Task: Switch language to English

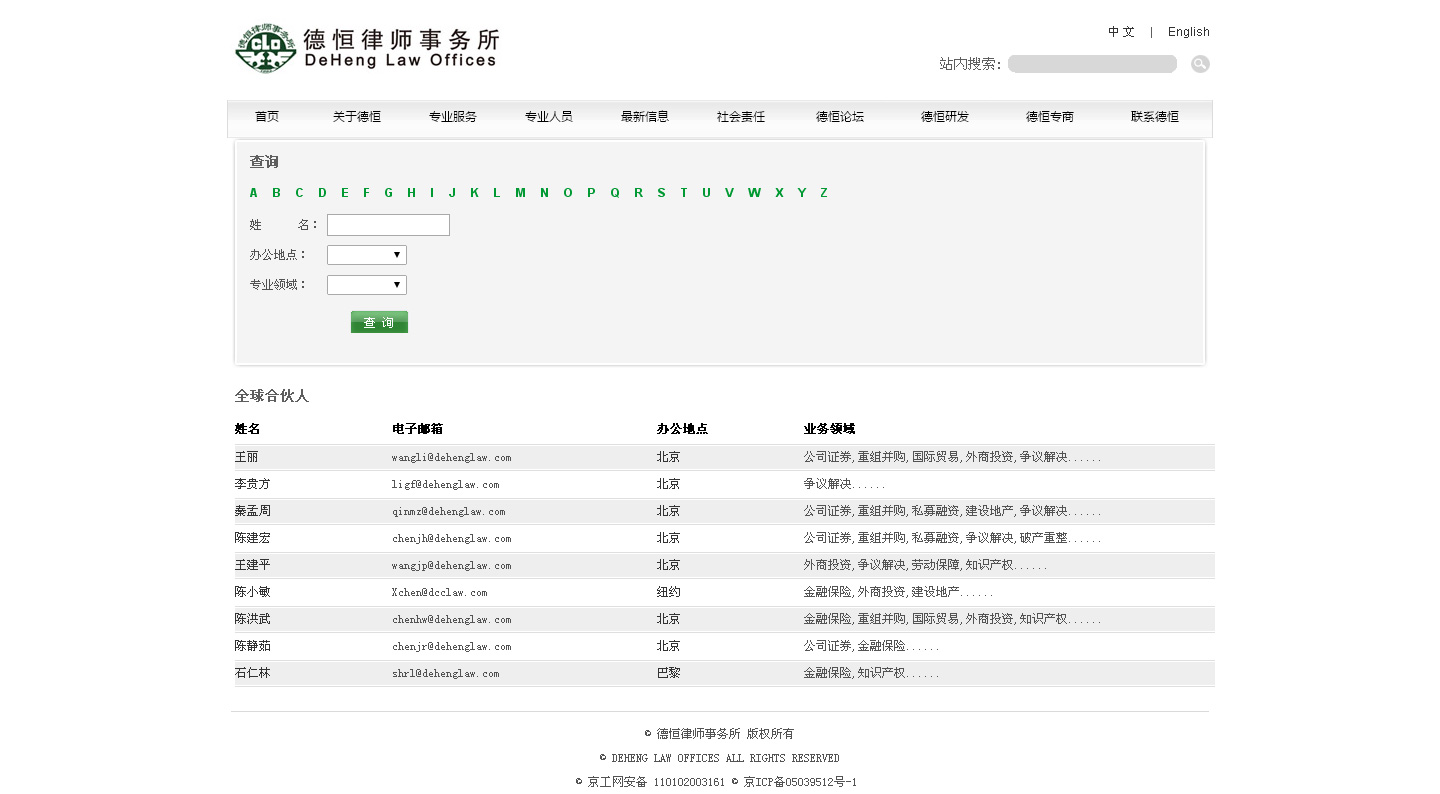Action: coord(1189,32)
